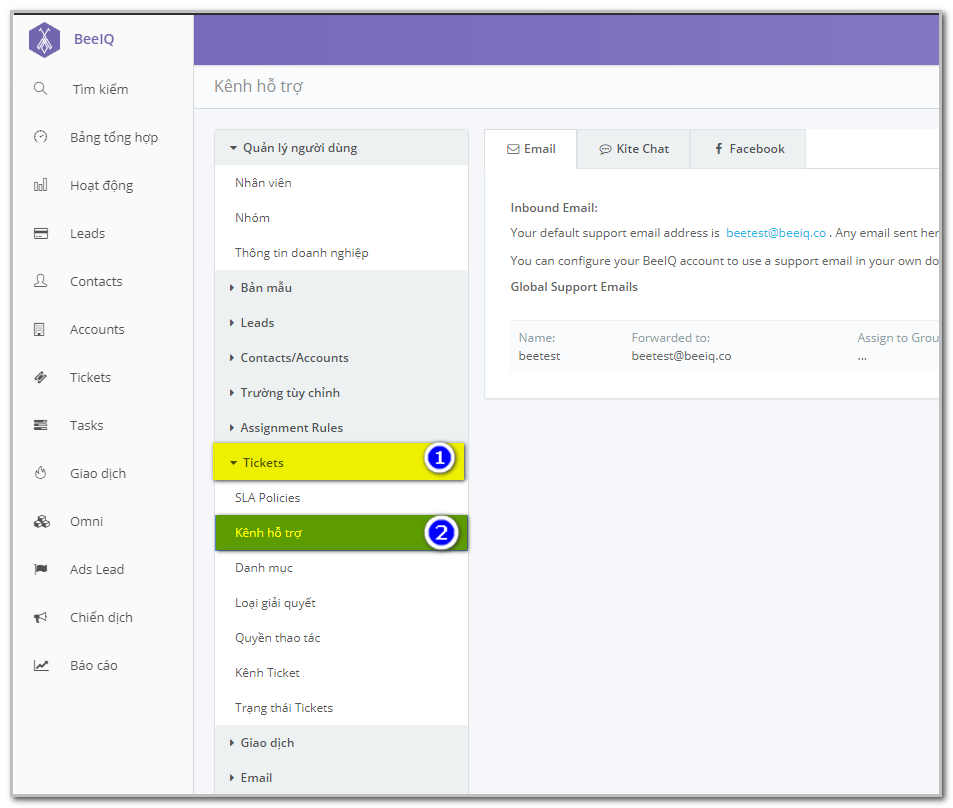Click the Chiến dịch megaphone icon
The height and width of the screenshot is (808, 953).
(41, 617)
